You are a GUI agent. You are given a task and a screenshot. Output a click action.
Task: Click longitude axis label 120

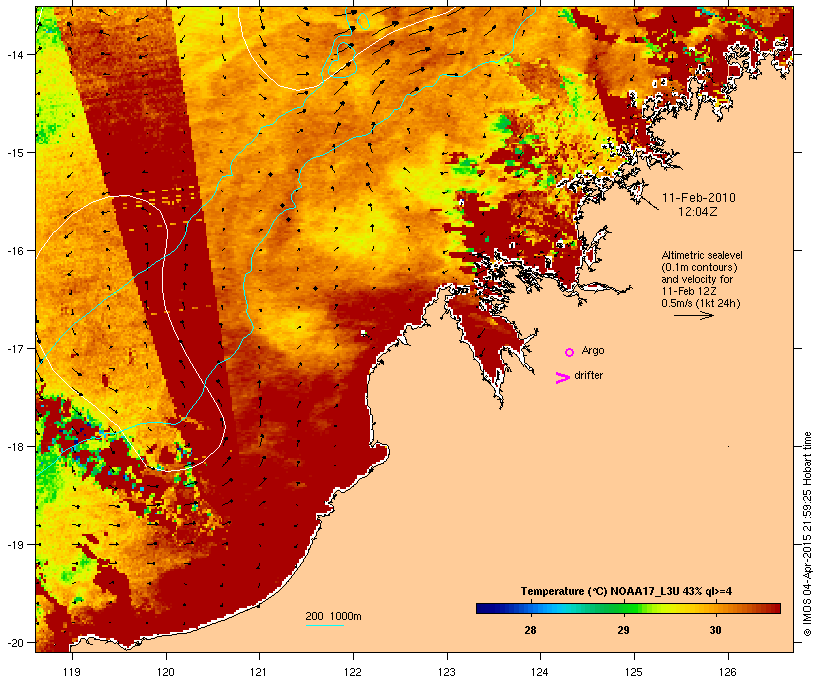point(166,672)
